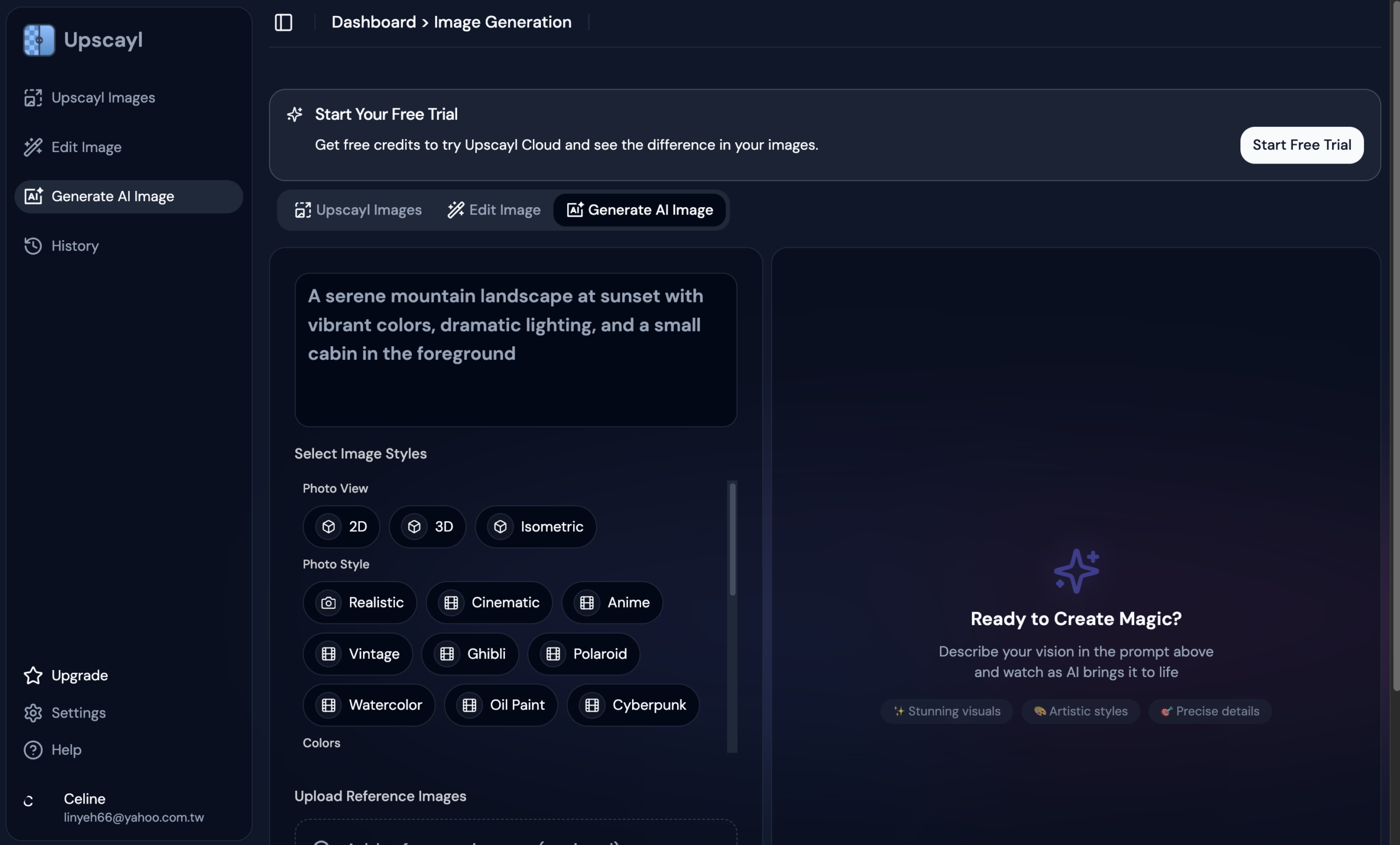Click into the prompt text area

515,349
